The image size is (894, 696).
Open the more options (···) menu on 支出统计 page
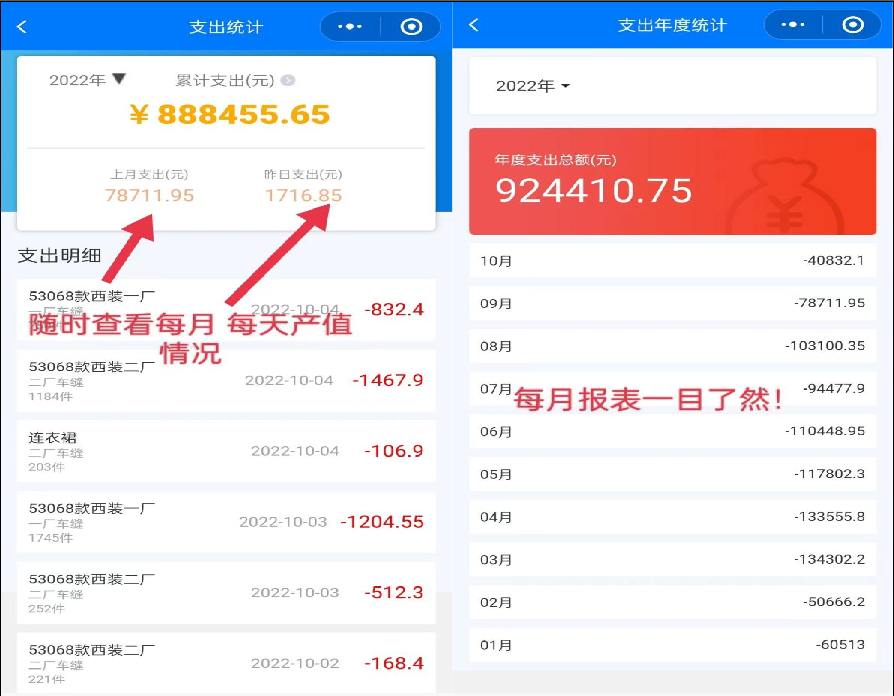tap(352, 27)
